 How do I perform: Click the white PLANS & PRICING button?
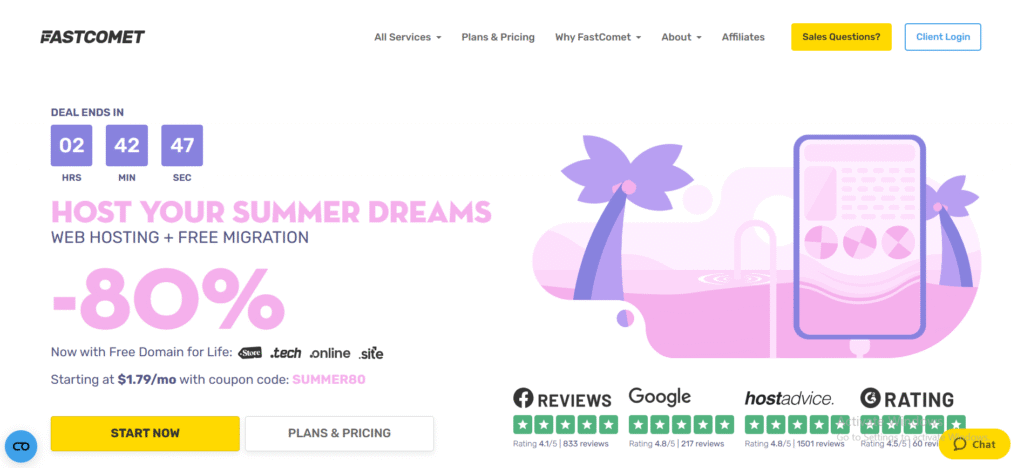[x=340, y=433]
